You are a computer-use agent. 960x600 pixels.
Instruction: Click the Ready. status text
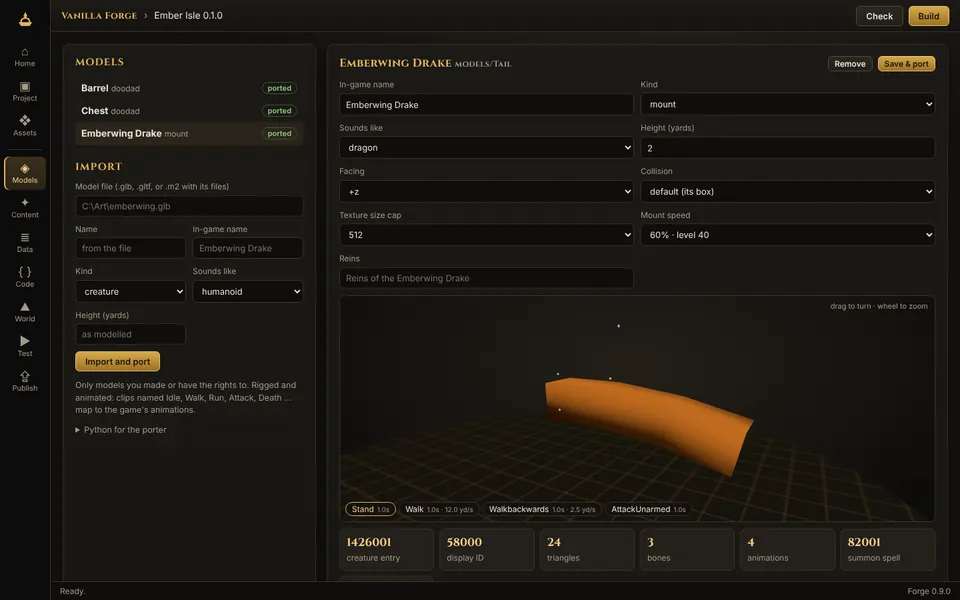click(72, 591)
